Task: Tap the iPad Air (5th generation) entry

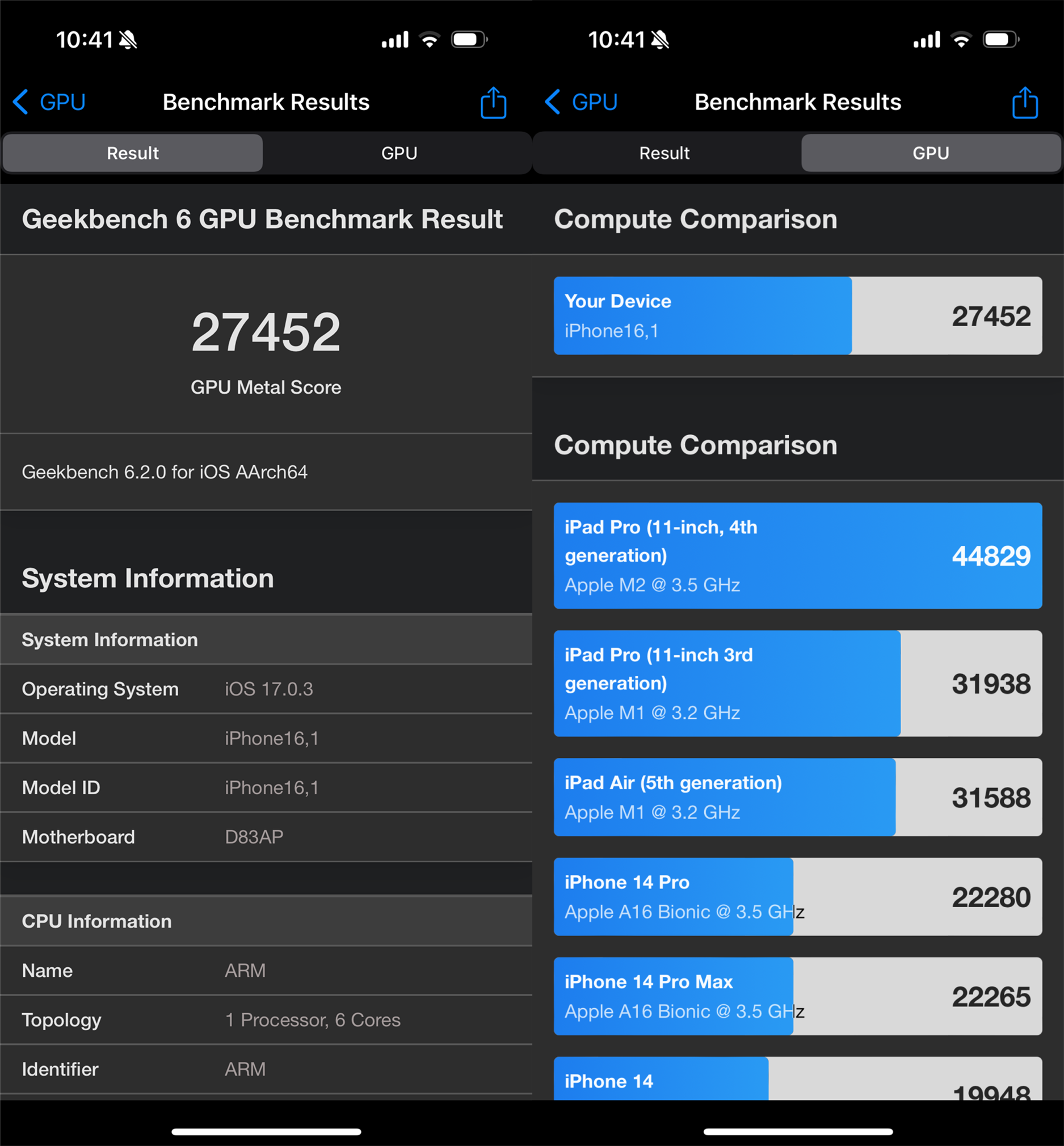Action: [798, 797]
